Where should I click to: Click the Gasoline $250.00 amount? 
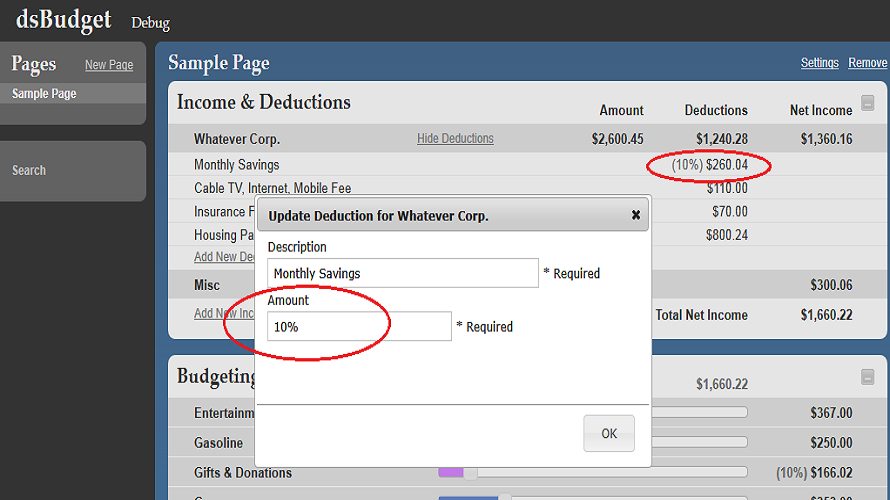tap(831, 443)
